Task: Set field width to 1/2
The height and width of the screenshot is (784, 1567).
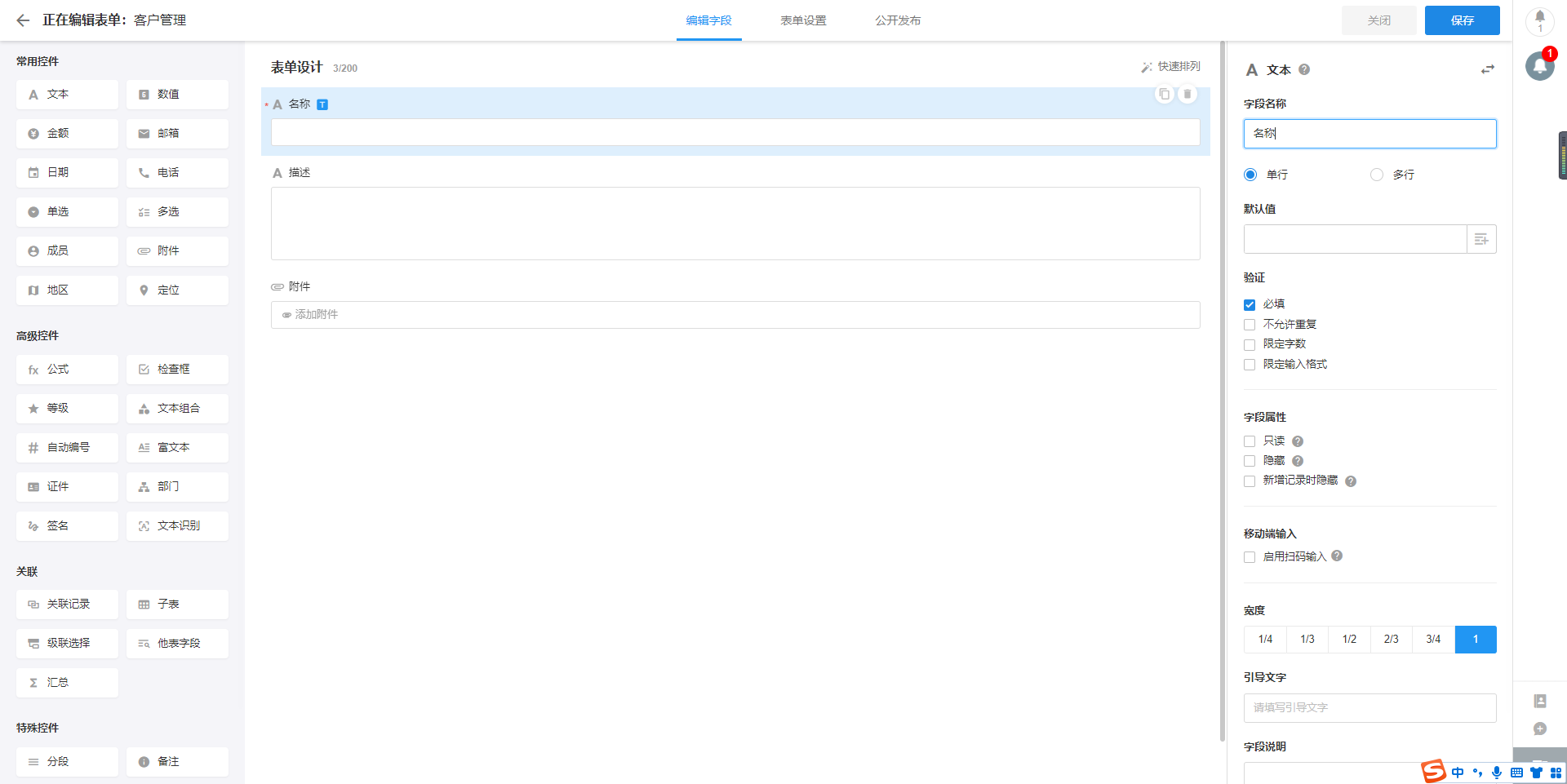Action: point(1349,640)
